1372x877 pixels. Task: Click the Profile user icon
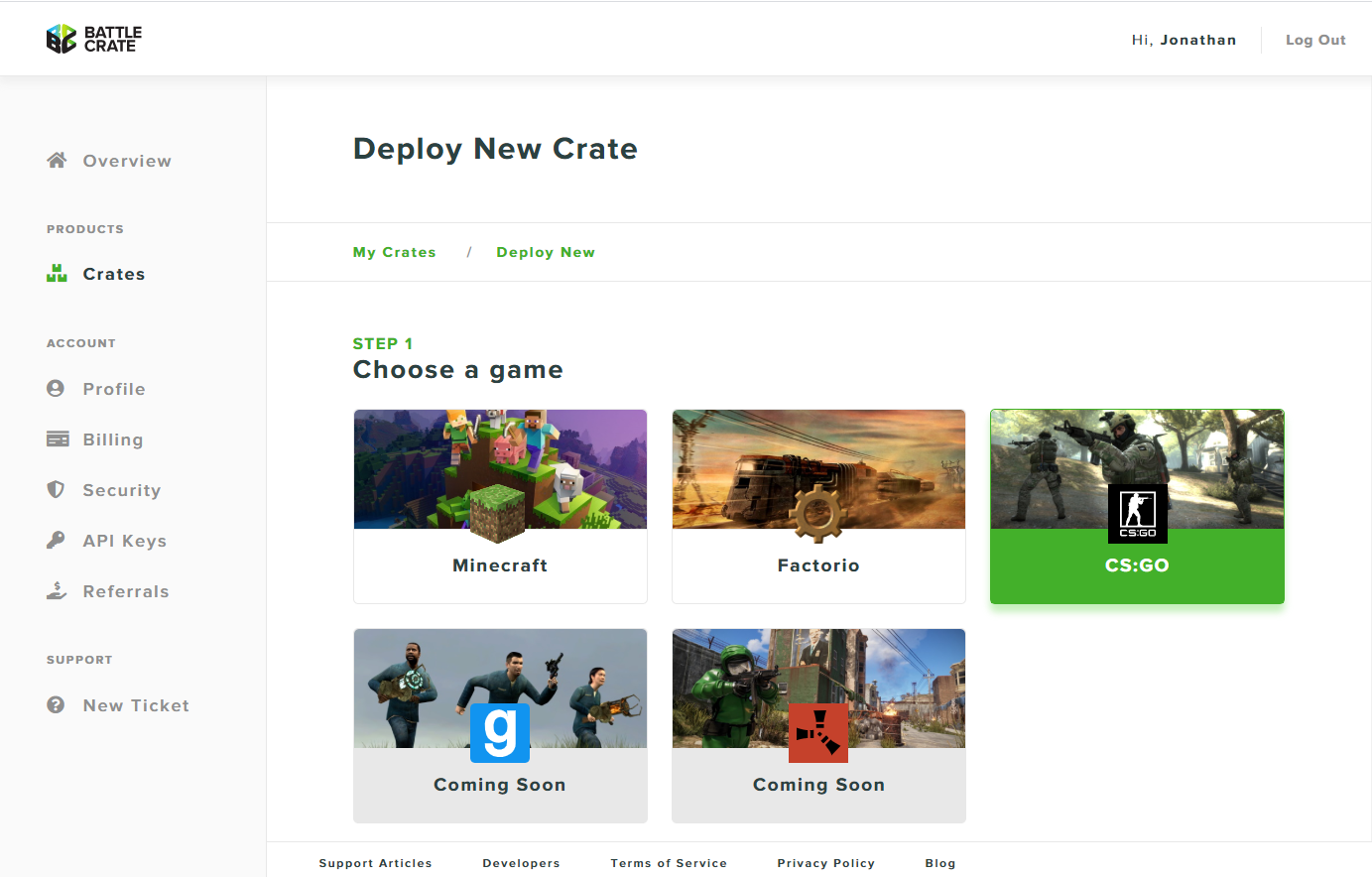tap(56, 388)
